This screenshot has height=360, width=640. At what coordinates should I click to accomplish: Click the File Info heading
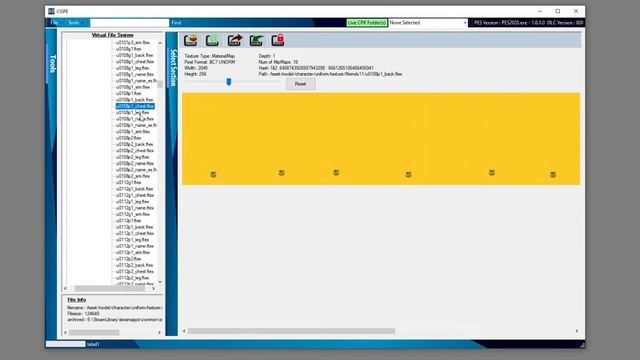pyautogui.click(x=77, y=300)
